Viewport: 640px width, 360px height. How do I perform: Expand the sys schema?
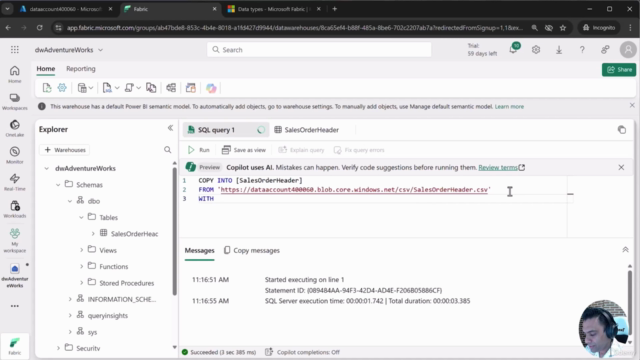[x=70, y=332]
